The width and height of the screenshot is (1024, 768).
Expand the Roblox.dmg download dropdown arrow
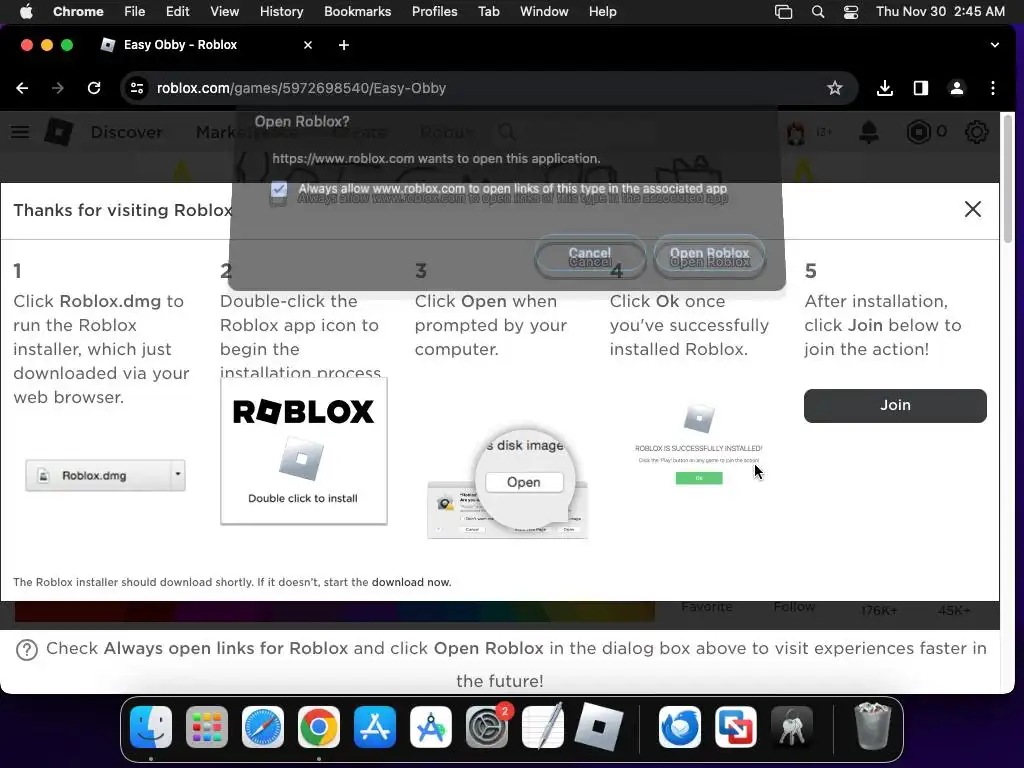(x=178, y=475)
